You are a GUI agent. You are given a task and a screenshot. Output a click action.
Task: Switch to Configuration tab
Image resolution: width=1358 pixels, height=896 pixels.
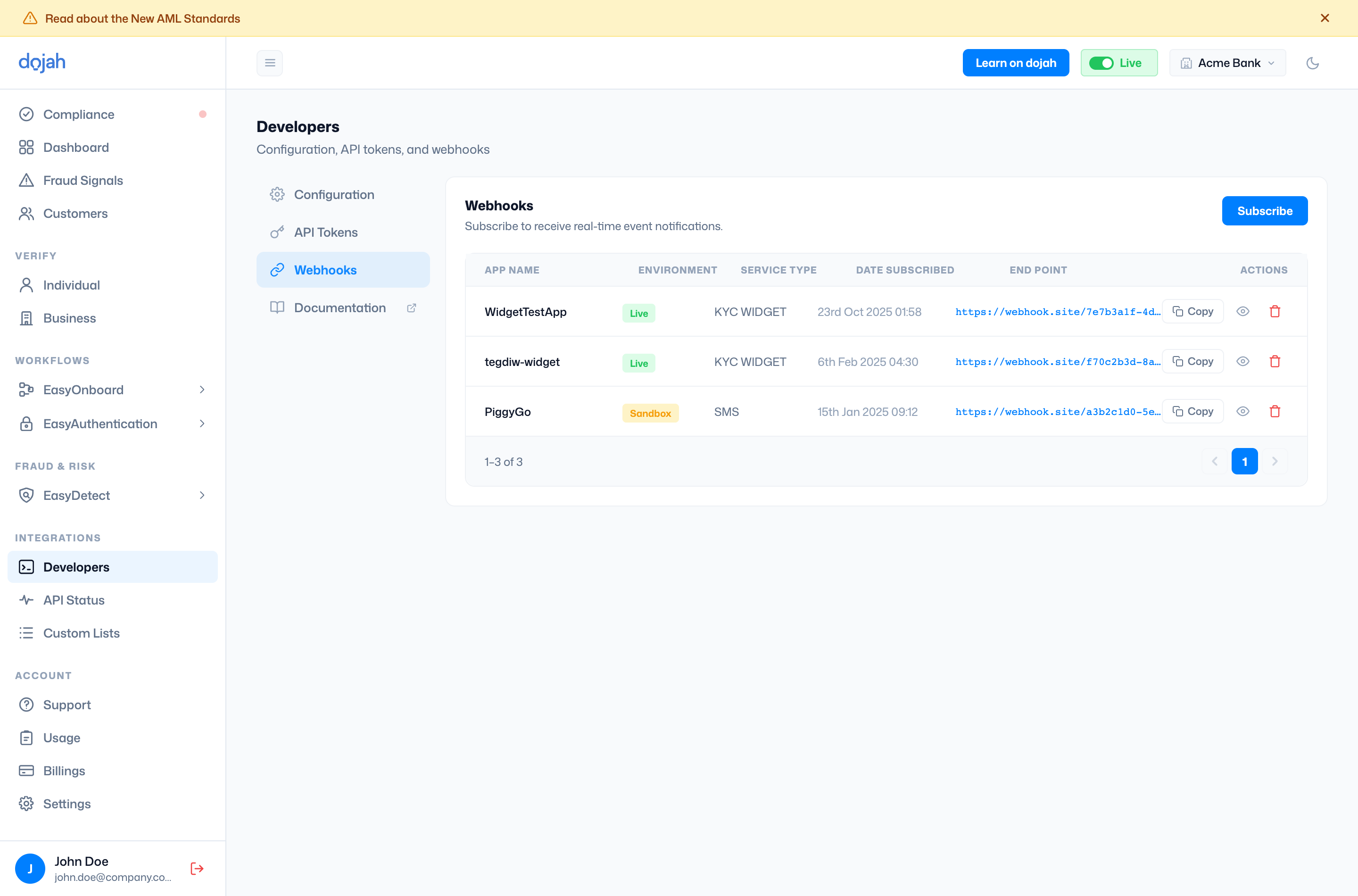pos(343,195)
